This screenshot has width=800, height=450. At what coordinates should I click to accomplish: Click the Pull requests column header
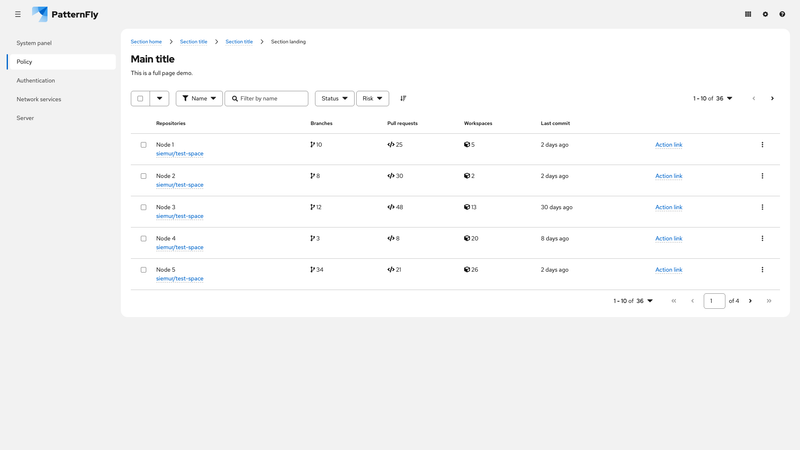402,123
